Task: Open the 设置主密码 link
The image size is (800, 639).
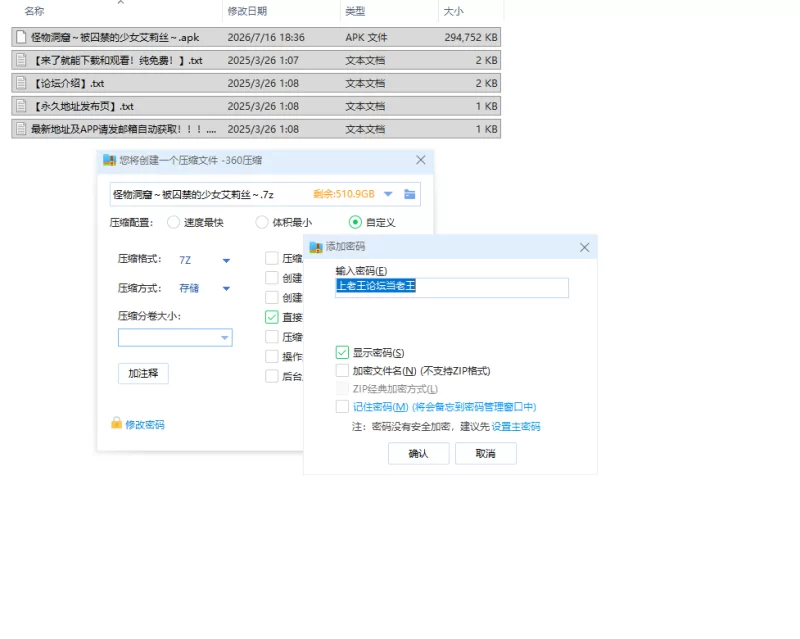Action: (x=516, y=426)
